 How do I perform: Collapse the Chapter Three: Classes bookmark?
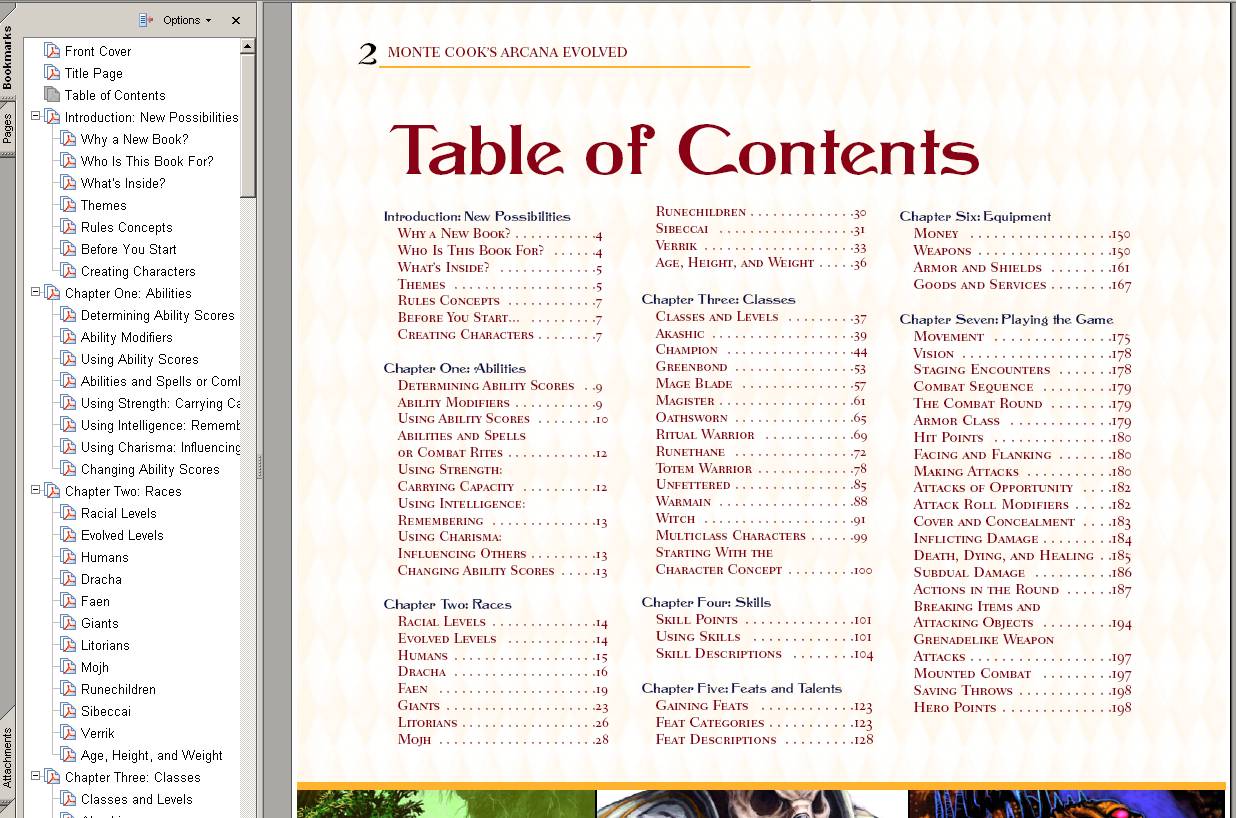(x=35, y=777)
